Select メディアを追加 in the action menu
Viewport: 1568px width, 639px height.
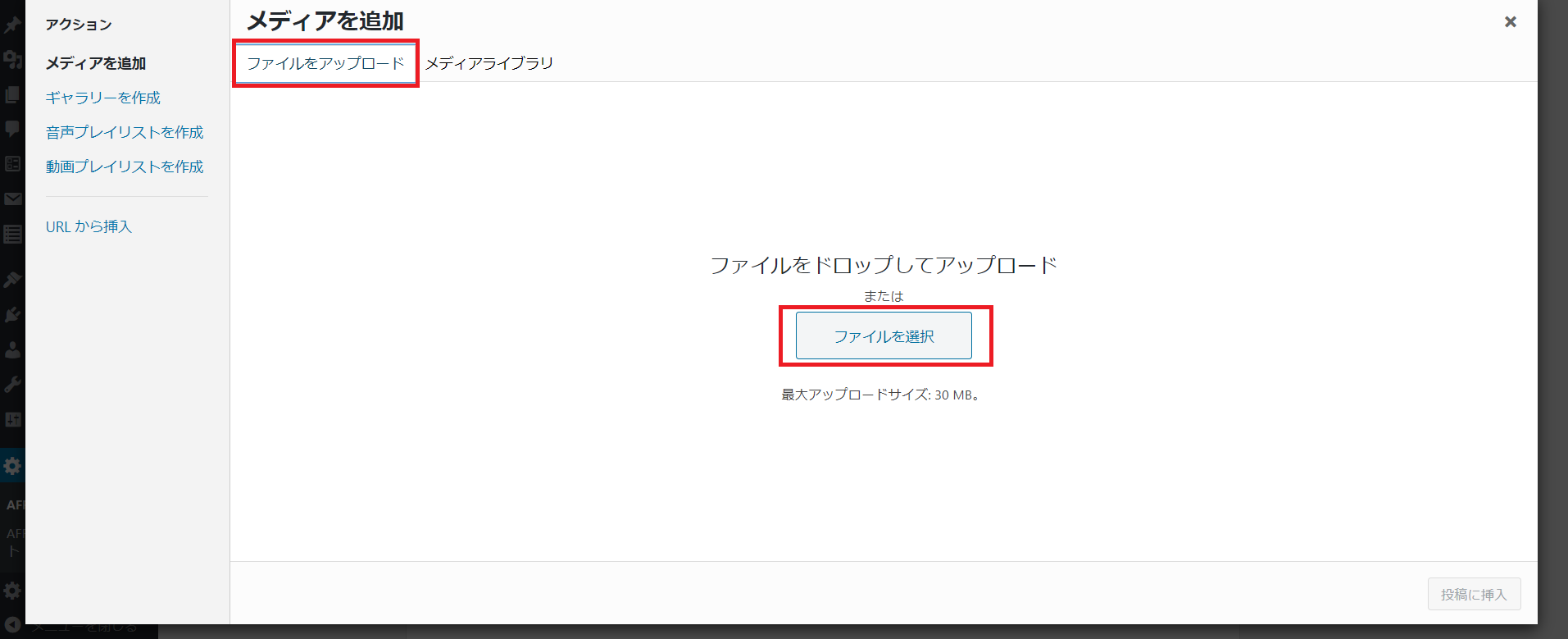click(x=96, y=63)
